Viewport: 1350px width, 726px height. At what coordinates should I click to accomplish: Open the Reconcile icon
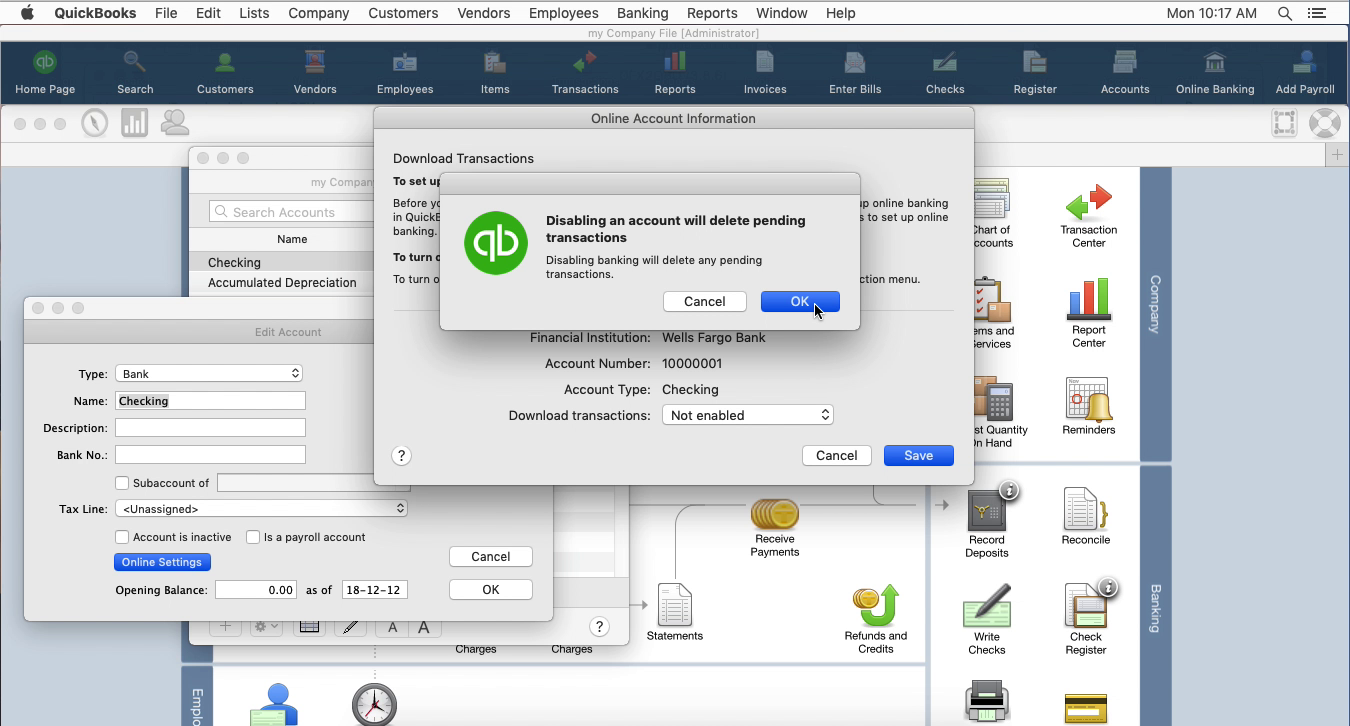point(1086,516)
